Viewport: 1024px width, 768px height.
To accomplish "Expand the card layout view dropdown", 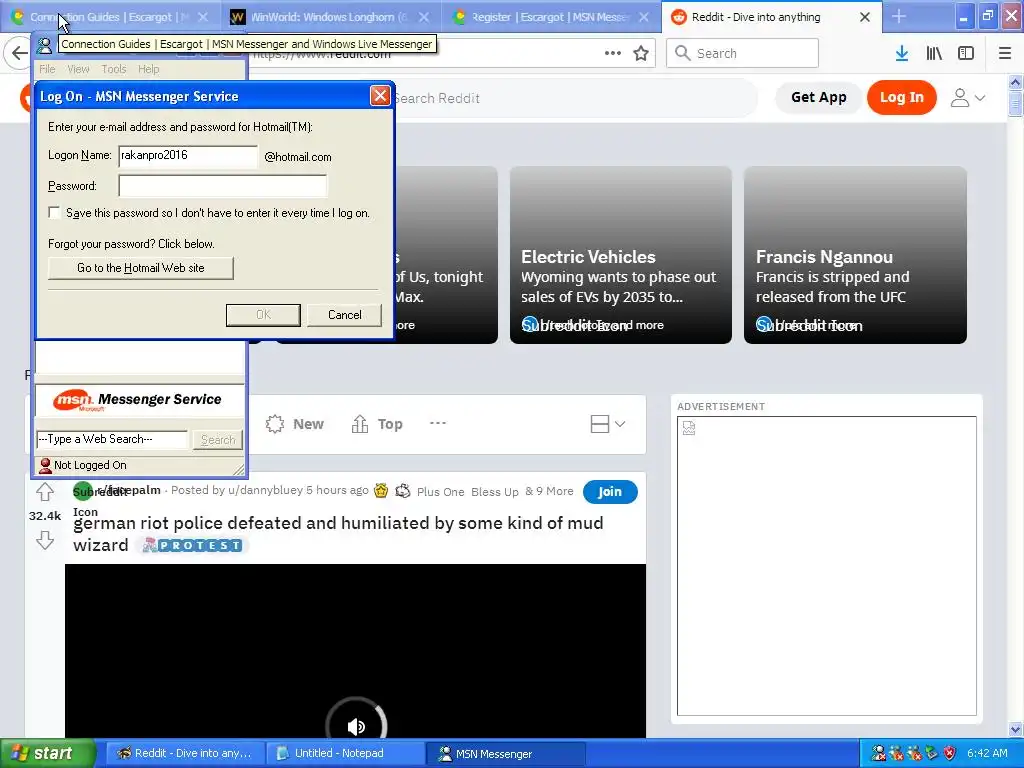I will (607, 424).
